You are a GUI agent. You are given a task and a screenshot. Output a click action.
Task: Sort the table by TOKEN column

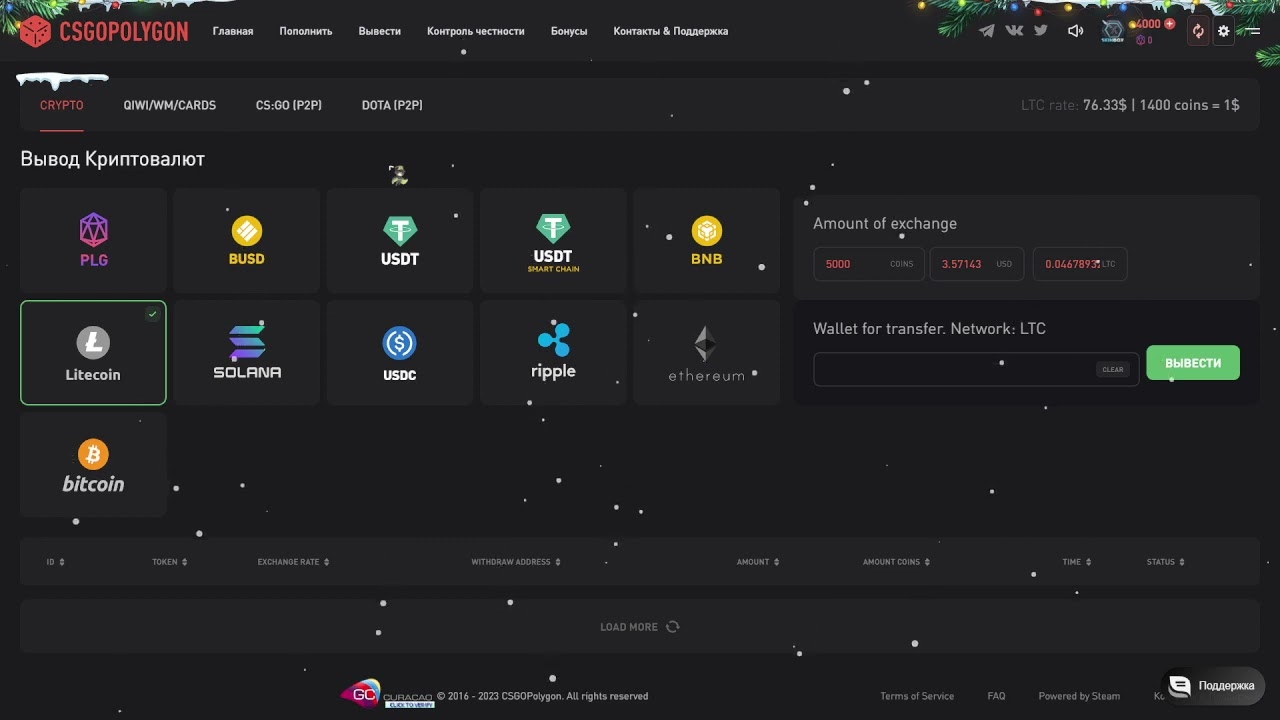point(170,562)
